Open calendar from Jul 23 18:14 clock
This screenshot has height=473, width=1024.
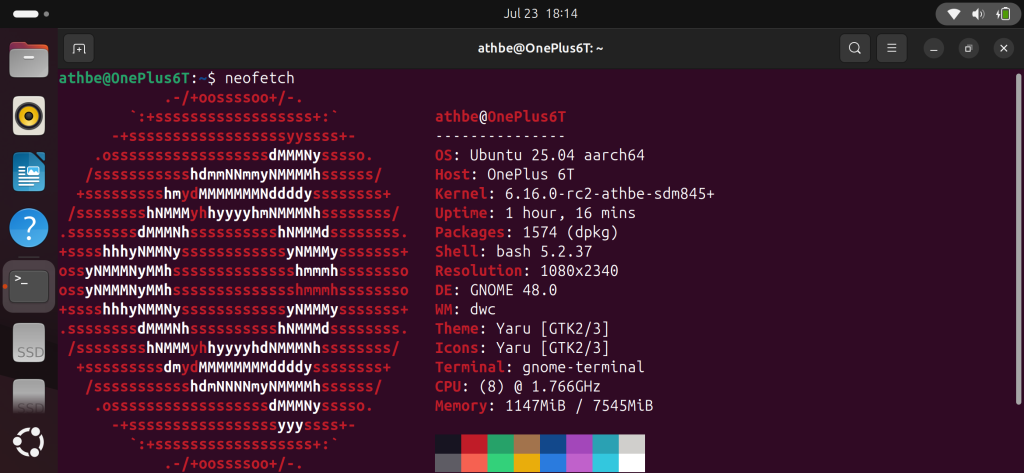[511, 14]
